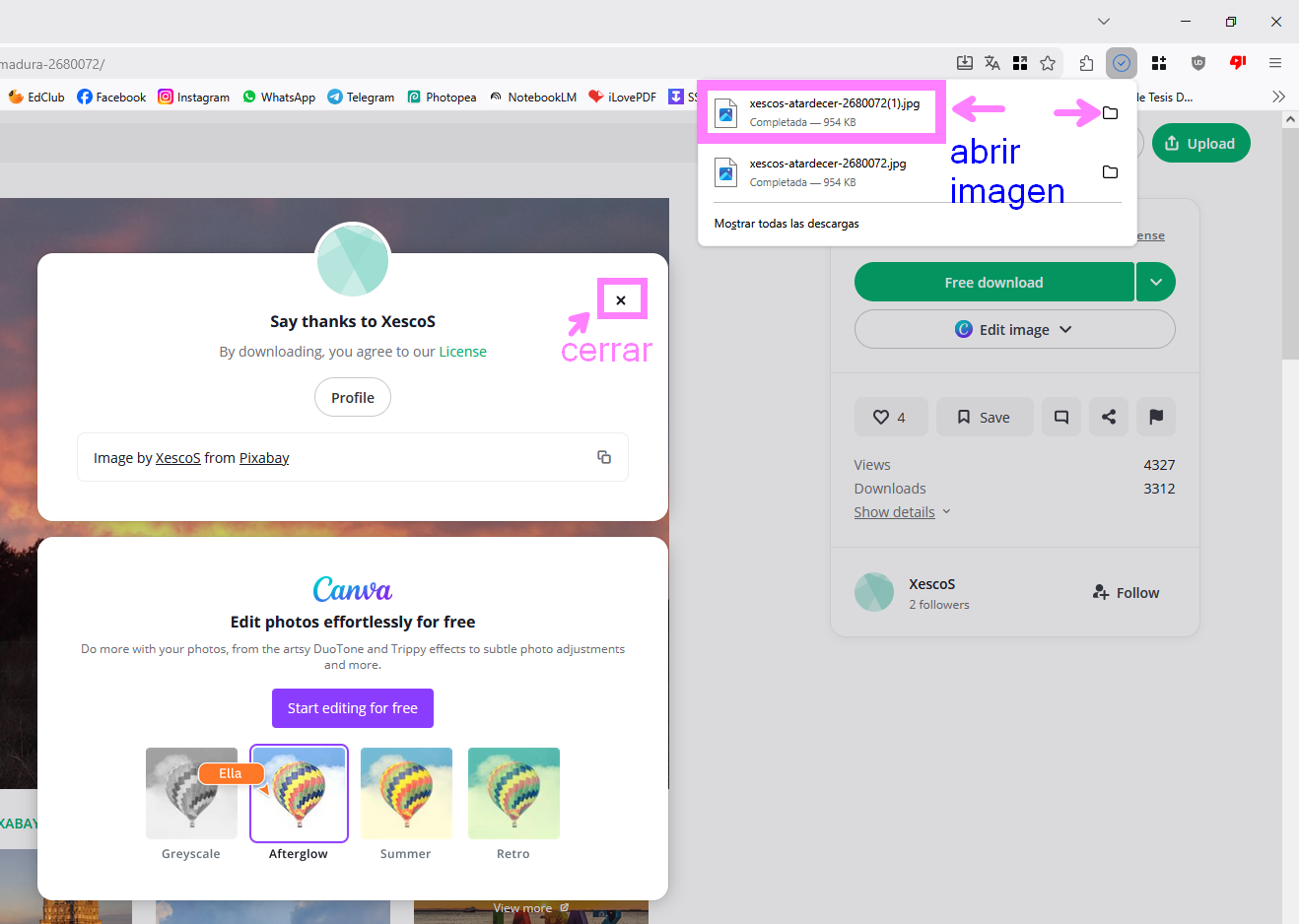The width and height of the screenshot is (1299, 924).
Task: Open the share options icon
Action: pos(1108,417)
